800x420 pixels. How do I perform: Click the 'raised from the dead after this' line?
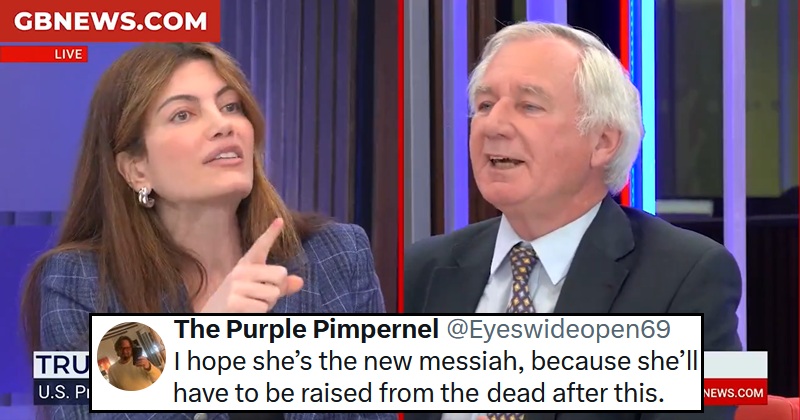pos(419,393)
